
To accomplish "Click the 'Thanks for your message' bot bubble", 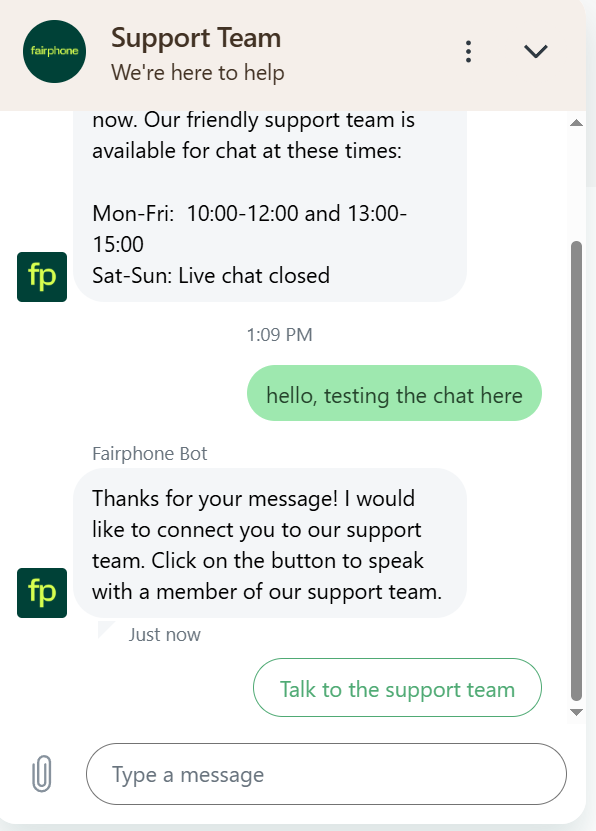I will click(x=270, y=543).
